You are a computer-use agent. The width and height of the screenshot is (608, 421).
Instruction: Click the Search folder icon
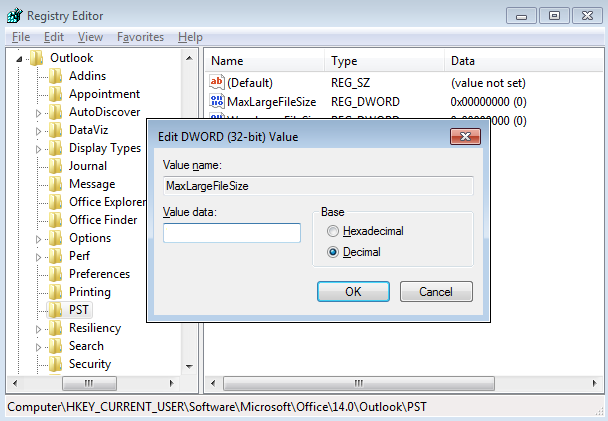(x=56, y=346)
